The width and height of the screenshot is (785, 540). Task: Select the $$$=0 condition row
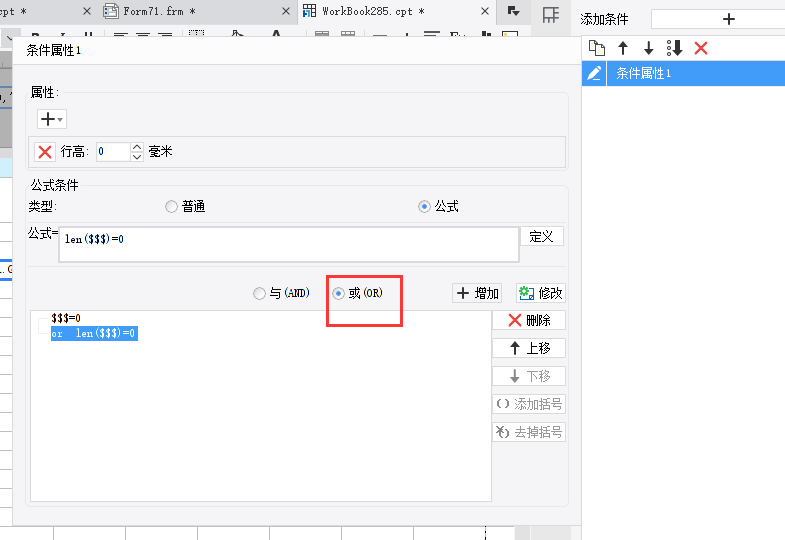(66, 318)
